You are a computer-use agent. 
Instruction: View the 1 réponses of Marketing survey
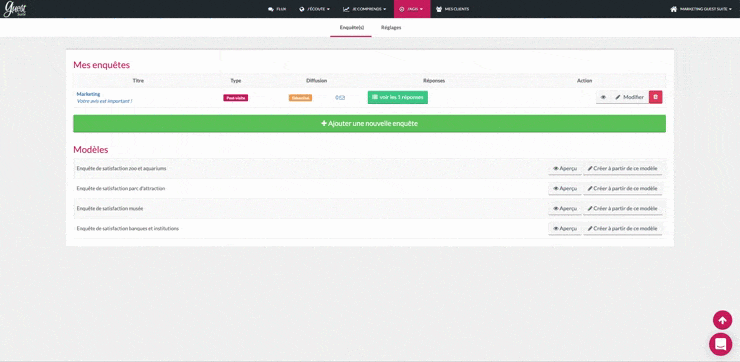point(398,97)
